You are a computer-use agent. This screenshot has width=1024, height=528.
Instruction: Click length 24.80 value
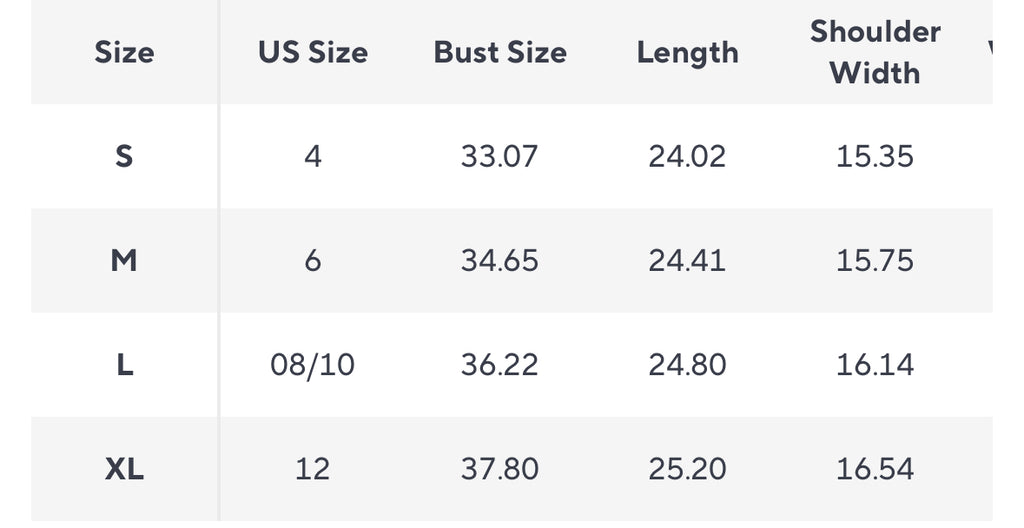pos(688,364)
